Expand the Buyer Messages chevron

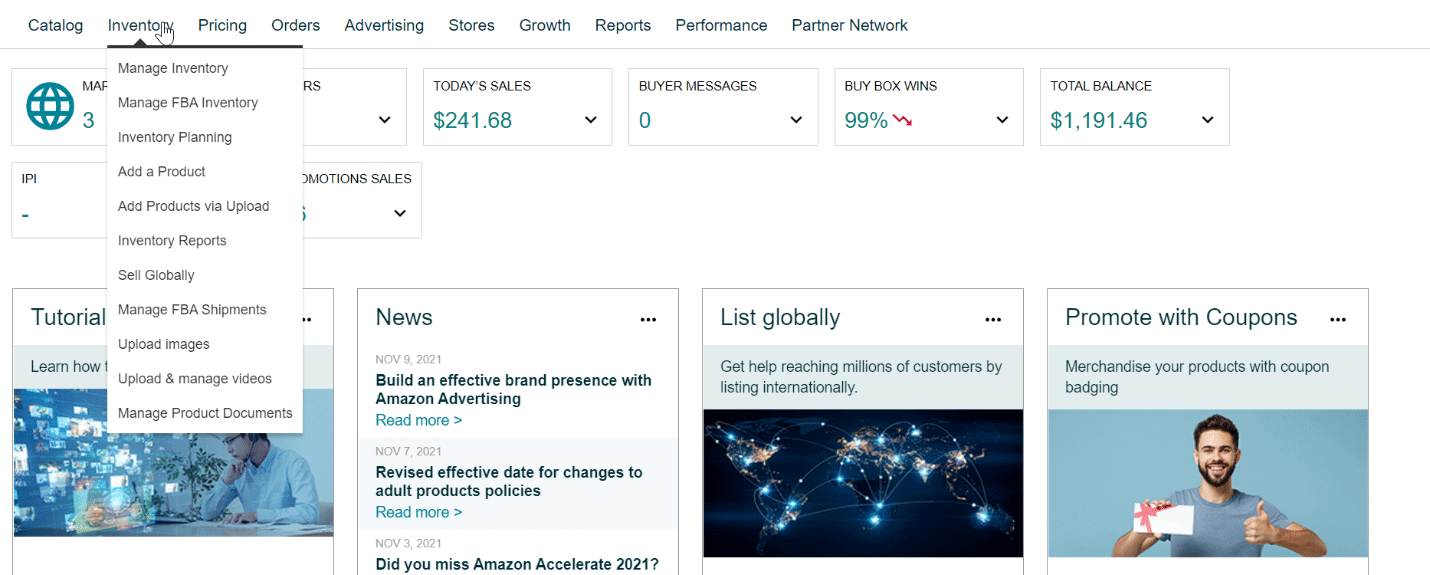796,120
